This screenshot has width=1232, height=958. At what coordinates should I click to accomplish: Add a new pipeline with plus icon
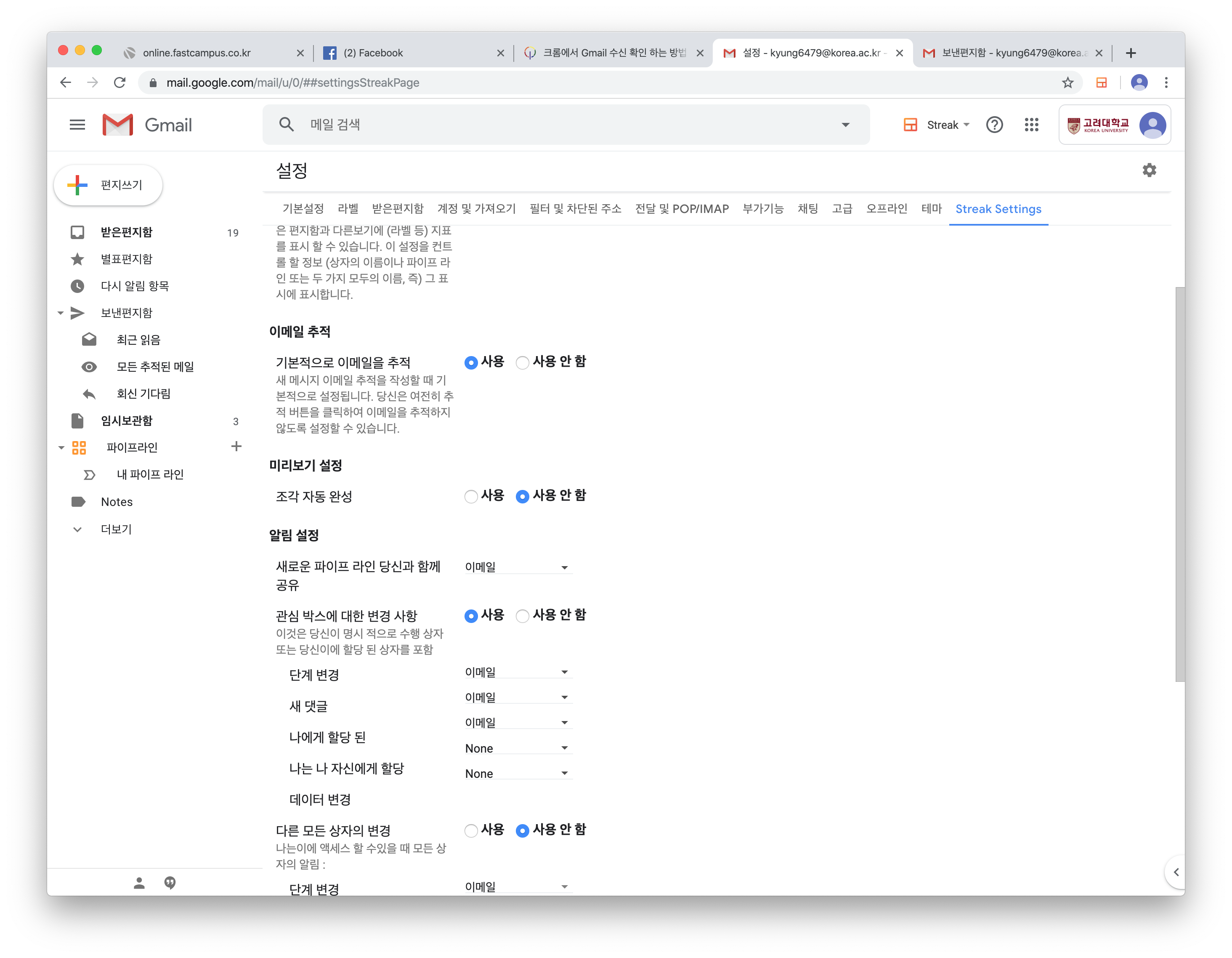coord(236,446)
